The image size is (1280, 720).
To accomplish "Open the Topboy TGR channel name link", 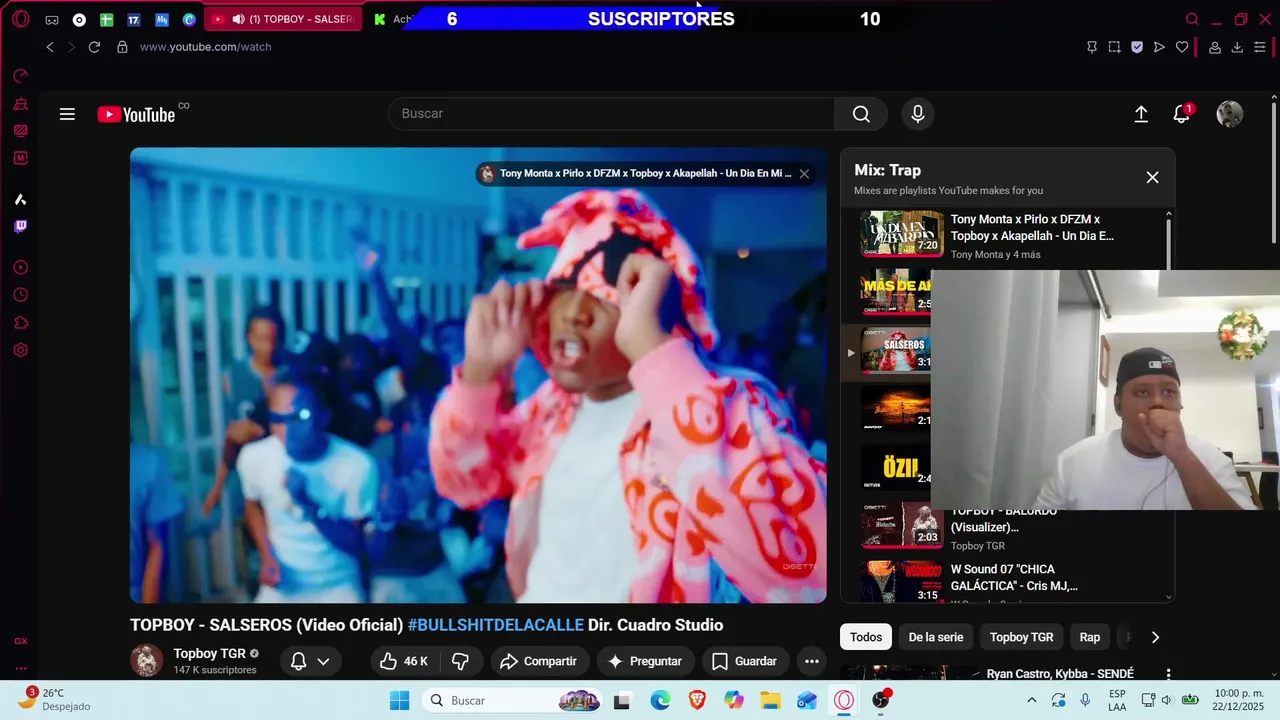I will [209, 653].
